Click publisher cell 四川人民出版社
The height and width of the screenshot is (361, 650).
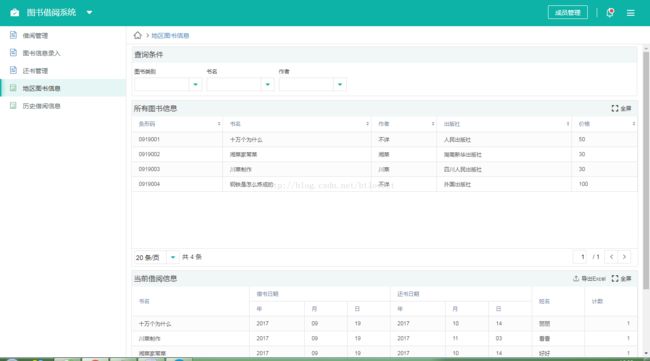(463, 170)
